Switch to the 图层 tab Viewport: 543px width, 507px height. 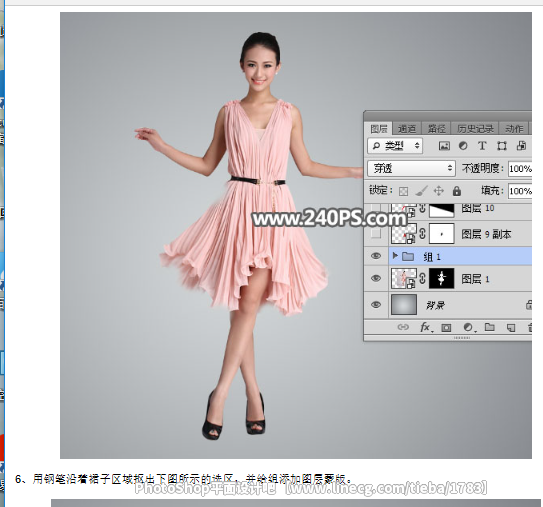pos(379,129)
